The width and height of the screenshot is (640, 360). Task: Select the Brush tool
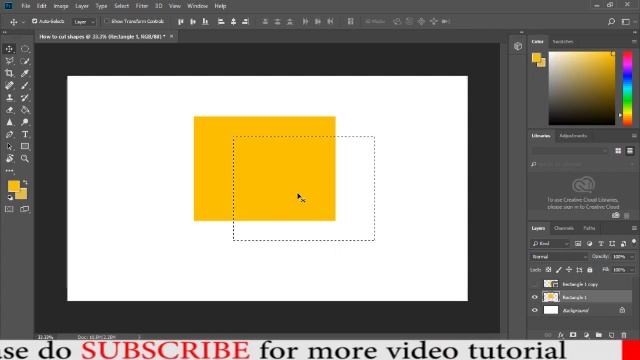tap(25, 86)
